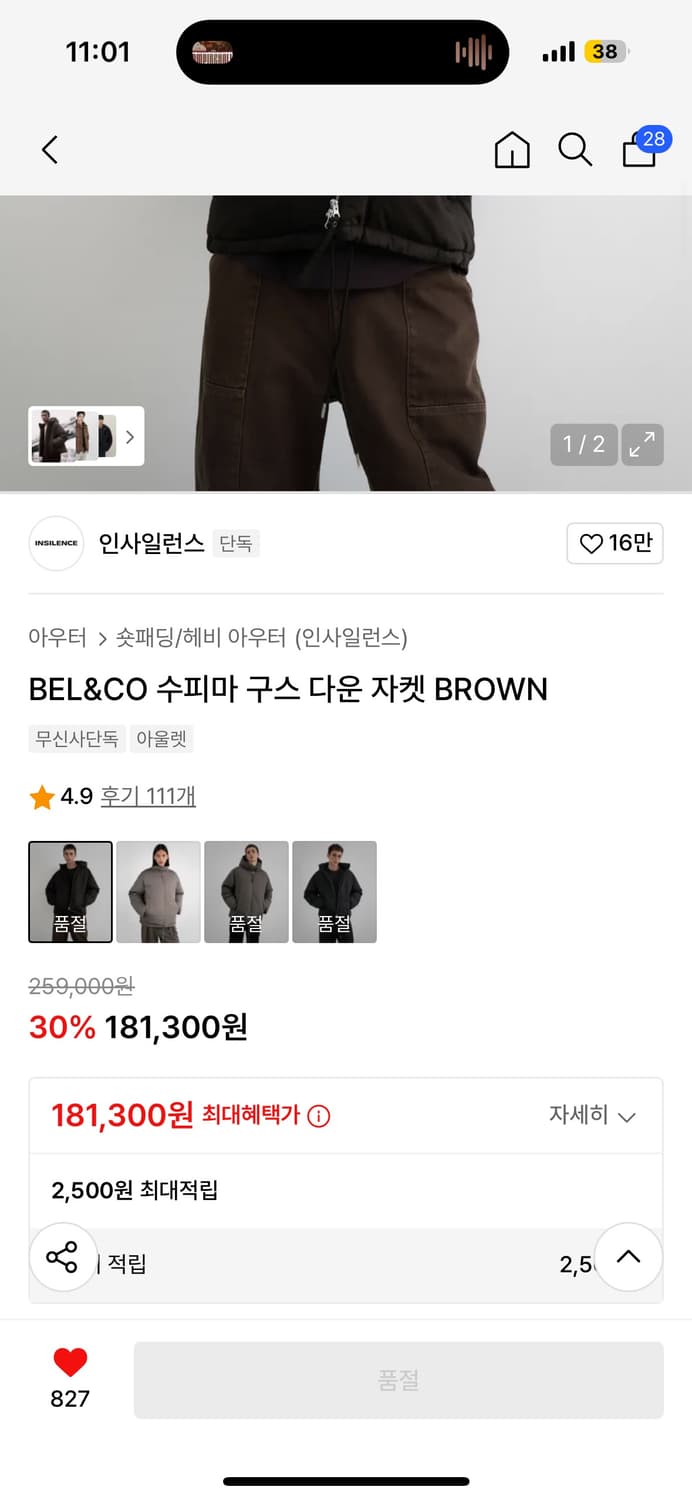Tap the share icon
The height and width of the screenshot is (1500, 692).
click(62, 1257)
